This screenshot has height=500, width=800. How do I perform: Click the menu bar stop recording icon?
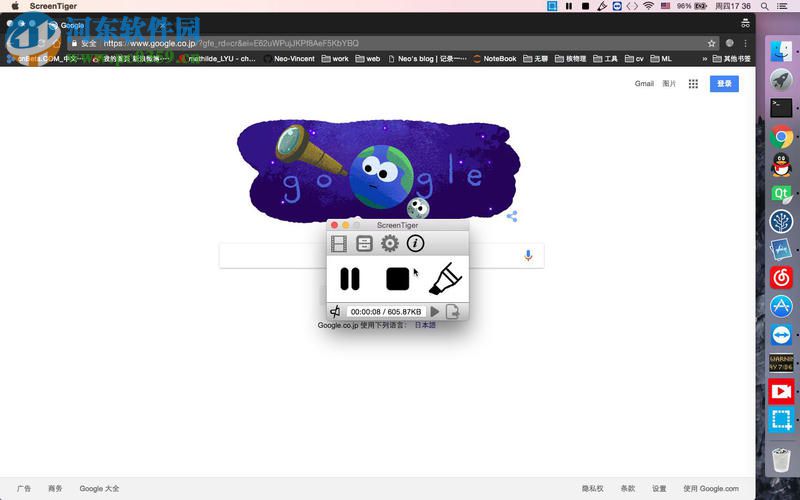586,6
